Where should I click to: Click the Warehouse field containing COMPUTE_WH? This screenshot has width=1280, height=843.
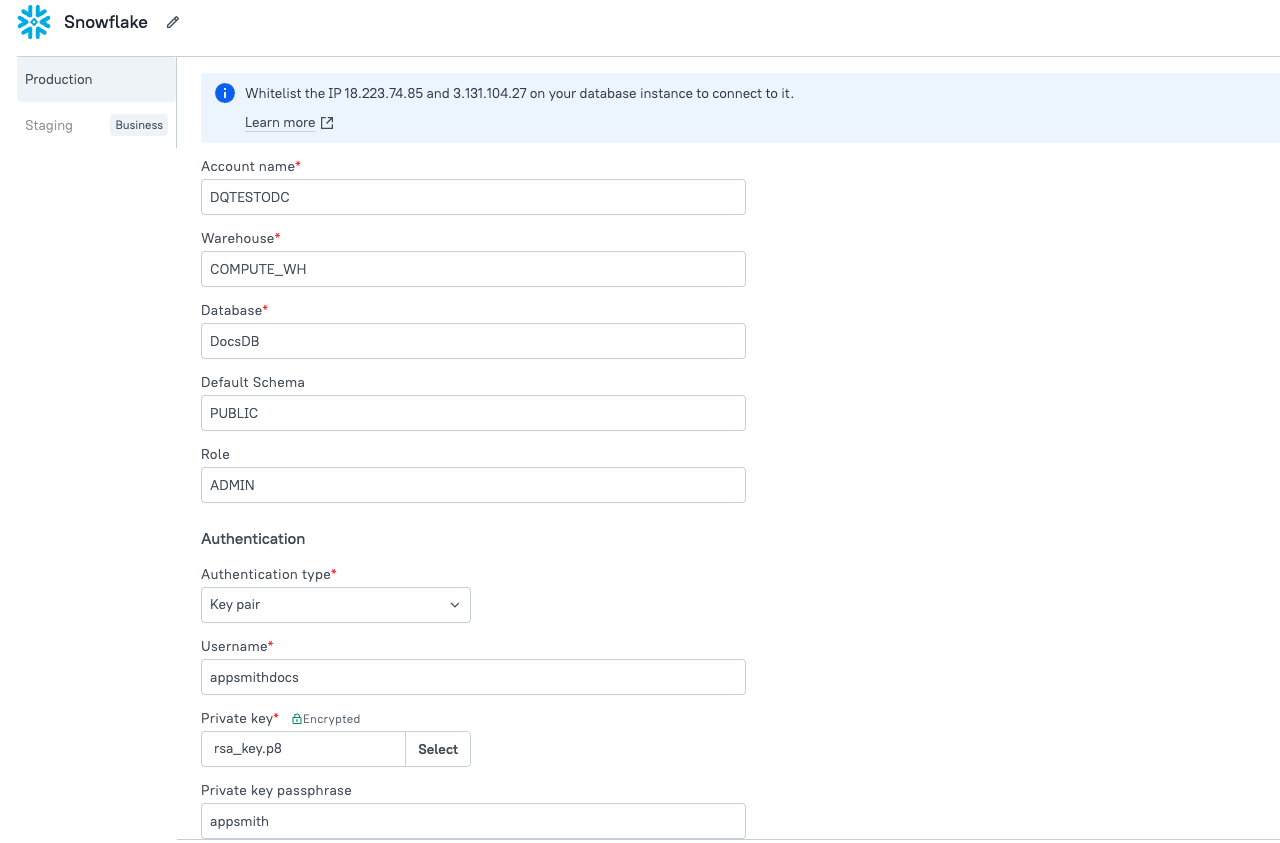(x=473, y=269)
